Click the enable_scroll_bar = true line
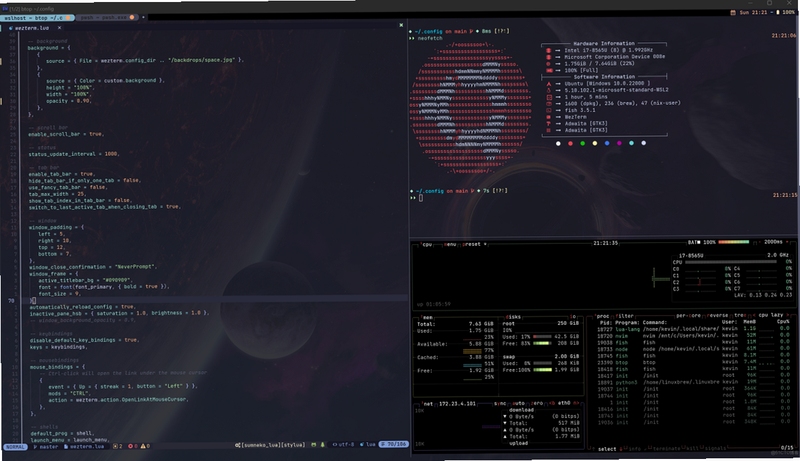 coord(66,134)
